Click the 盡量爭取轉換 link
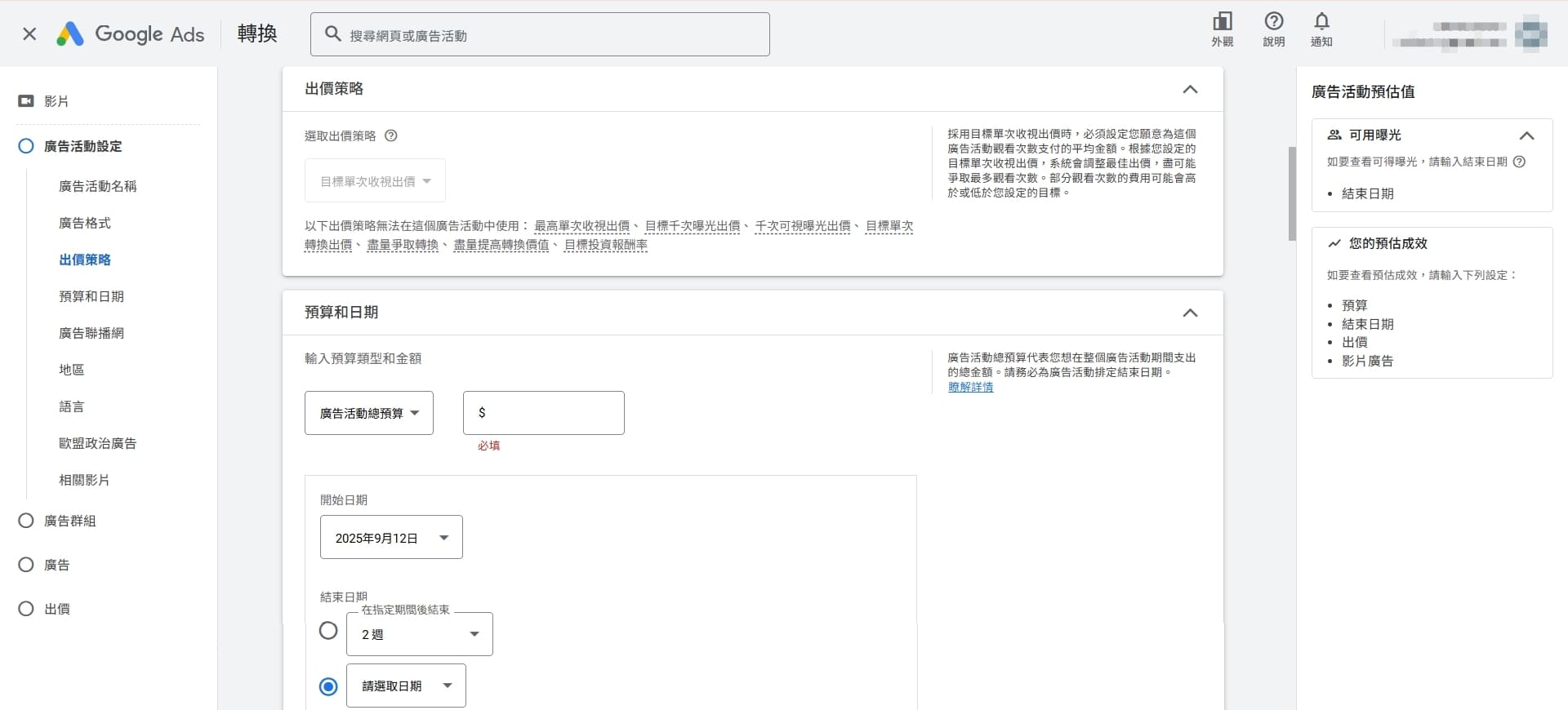 (x=403, y=245)
